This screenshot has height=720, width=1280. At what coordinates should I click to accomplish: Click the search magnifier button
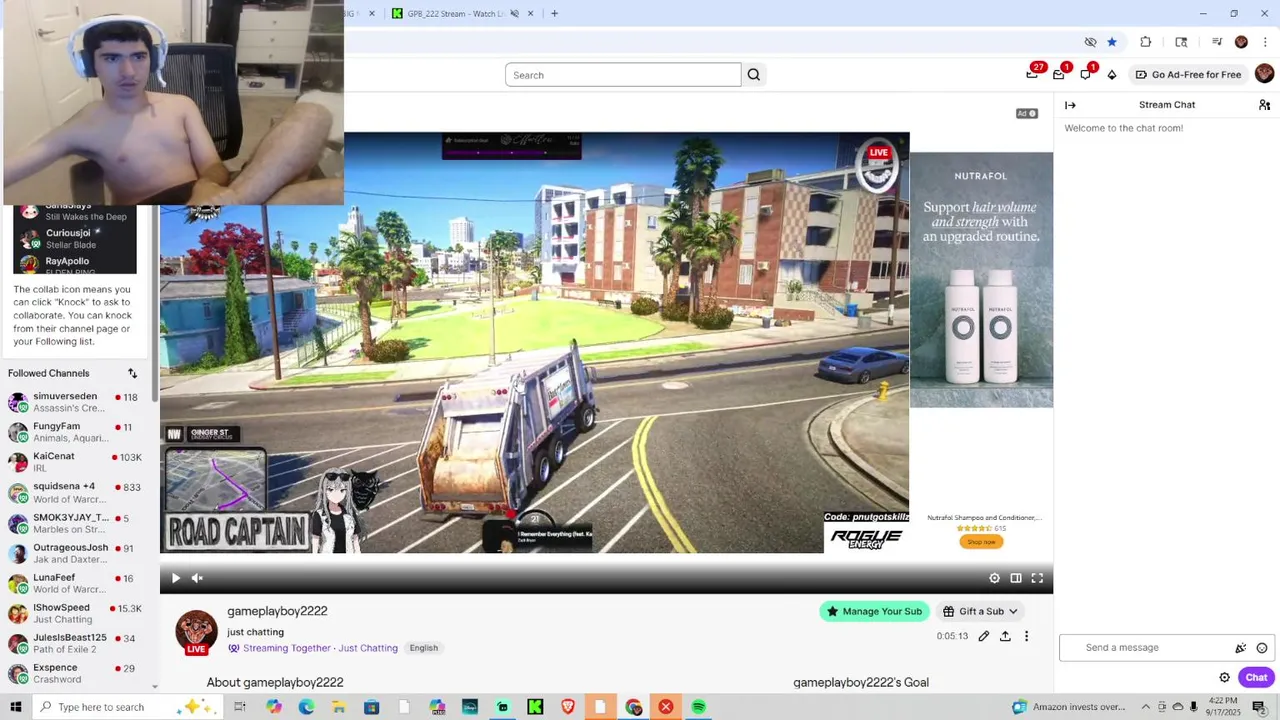pyautogui.click(x=754, y=75)
